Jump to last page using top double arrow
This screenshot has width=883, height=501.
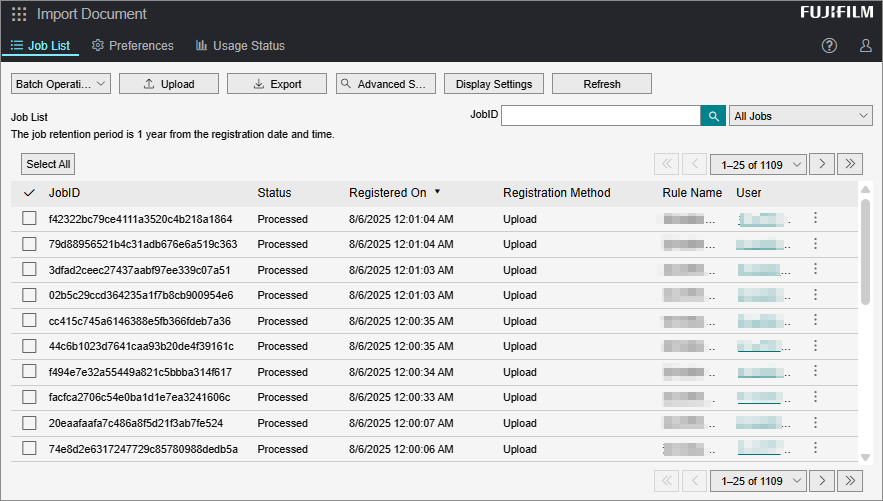click(850, 164)
